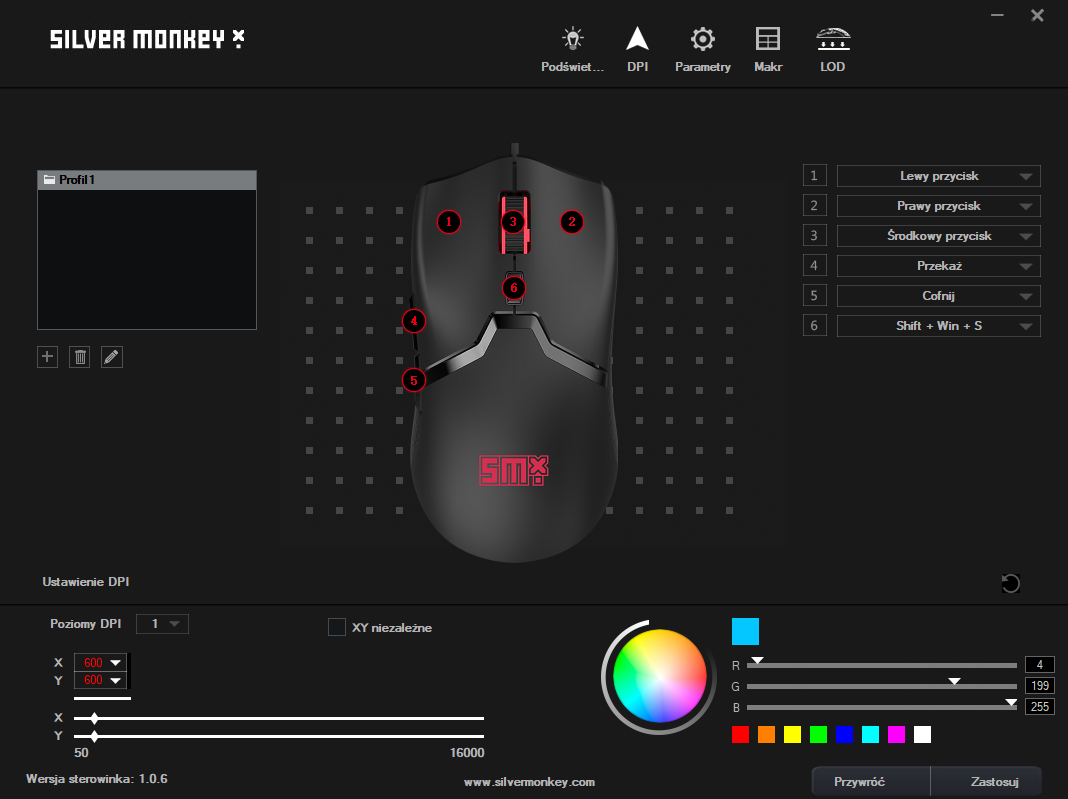
Task: Click side button marker 4
Action: (x=413, y=321)
